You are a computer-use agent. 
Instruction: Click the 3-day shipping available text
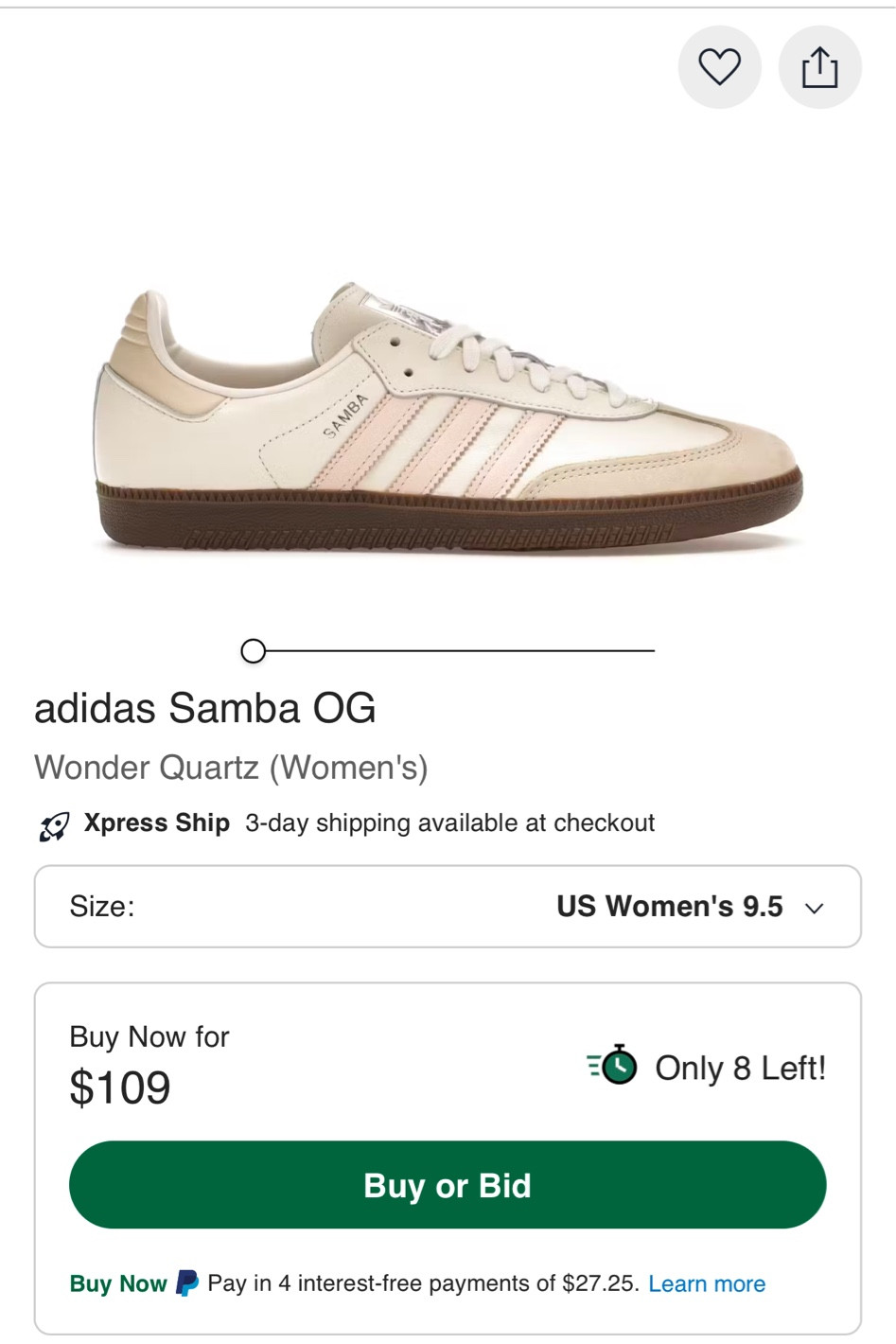point(449,822)
